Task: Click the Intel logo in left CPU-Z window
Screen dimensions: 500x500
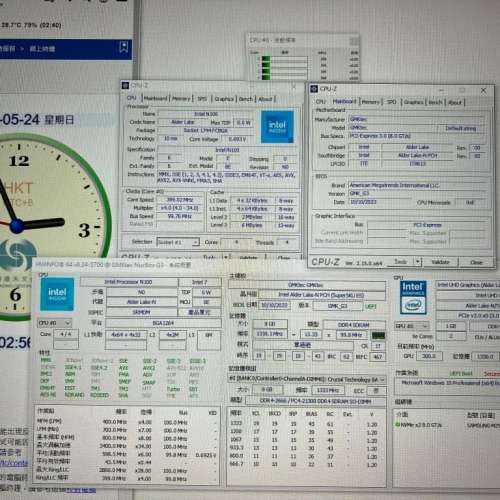Action: pyautogui.click(x=277, y=127)
